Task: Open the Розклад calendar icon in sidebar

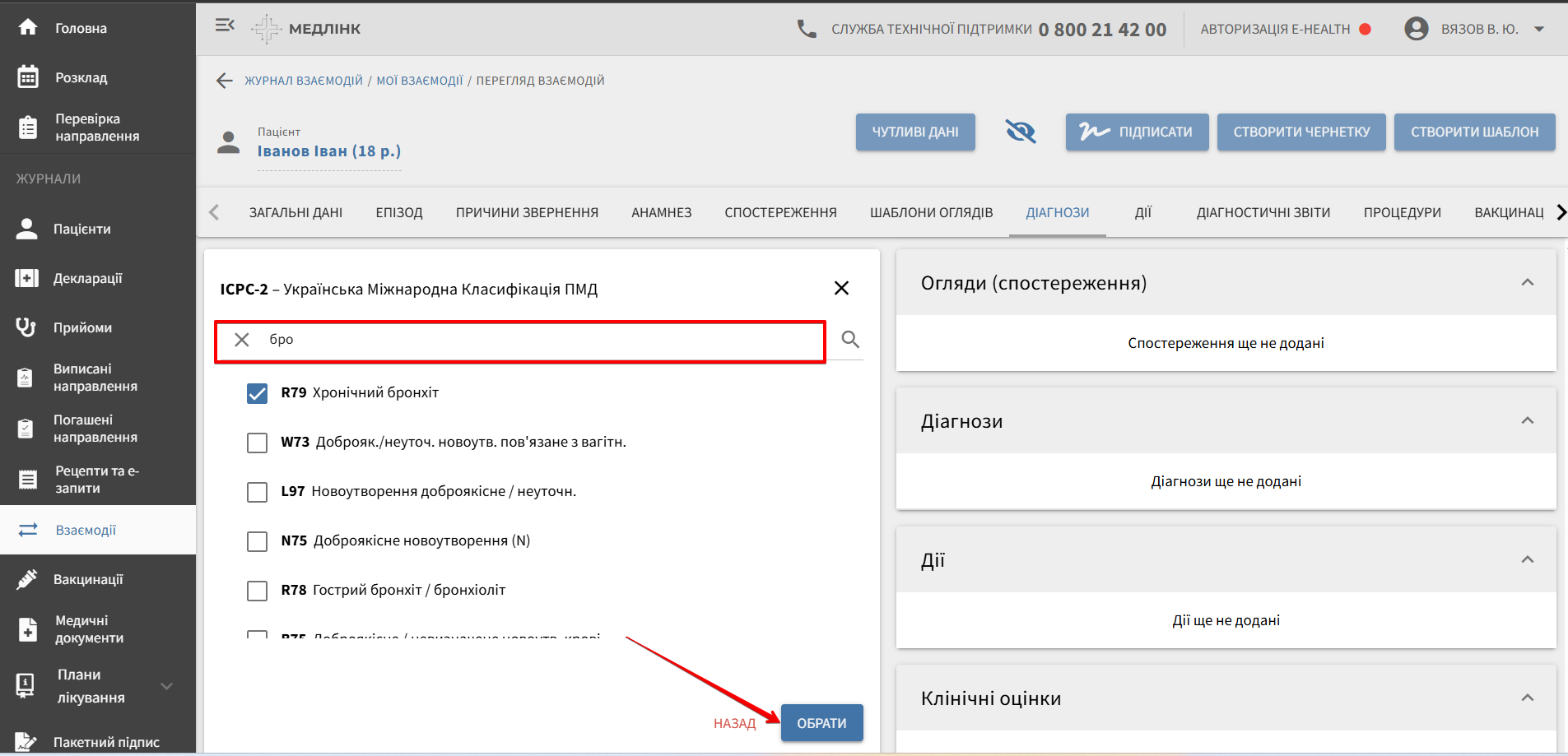Action: 28,77
